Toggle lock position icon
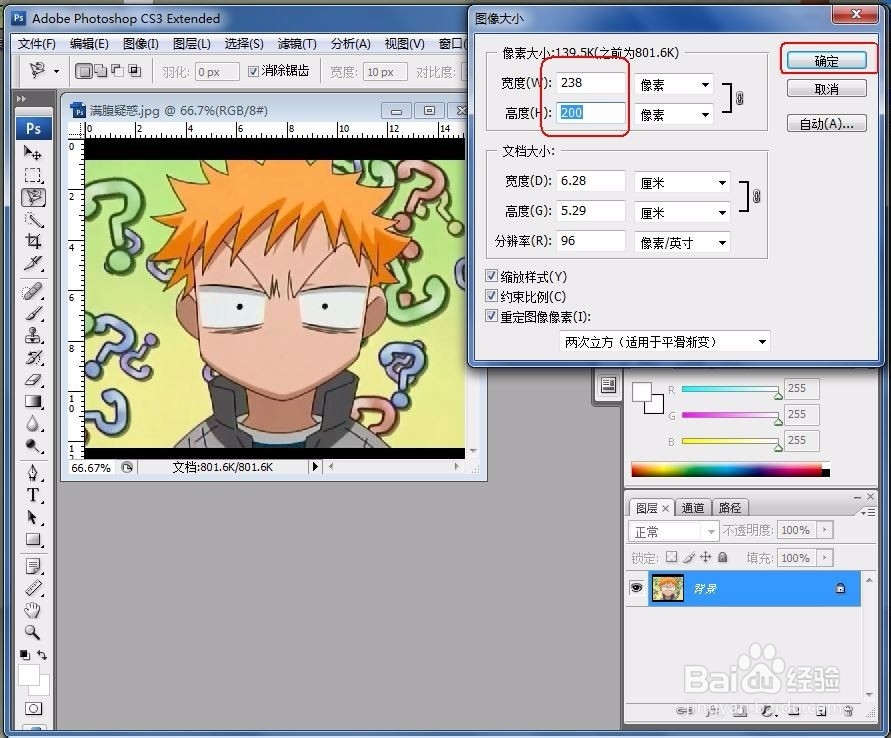The width and height of the screenshot is (891, 738). click(x=705, y=557)
